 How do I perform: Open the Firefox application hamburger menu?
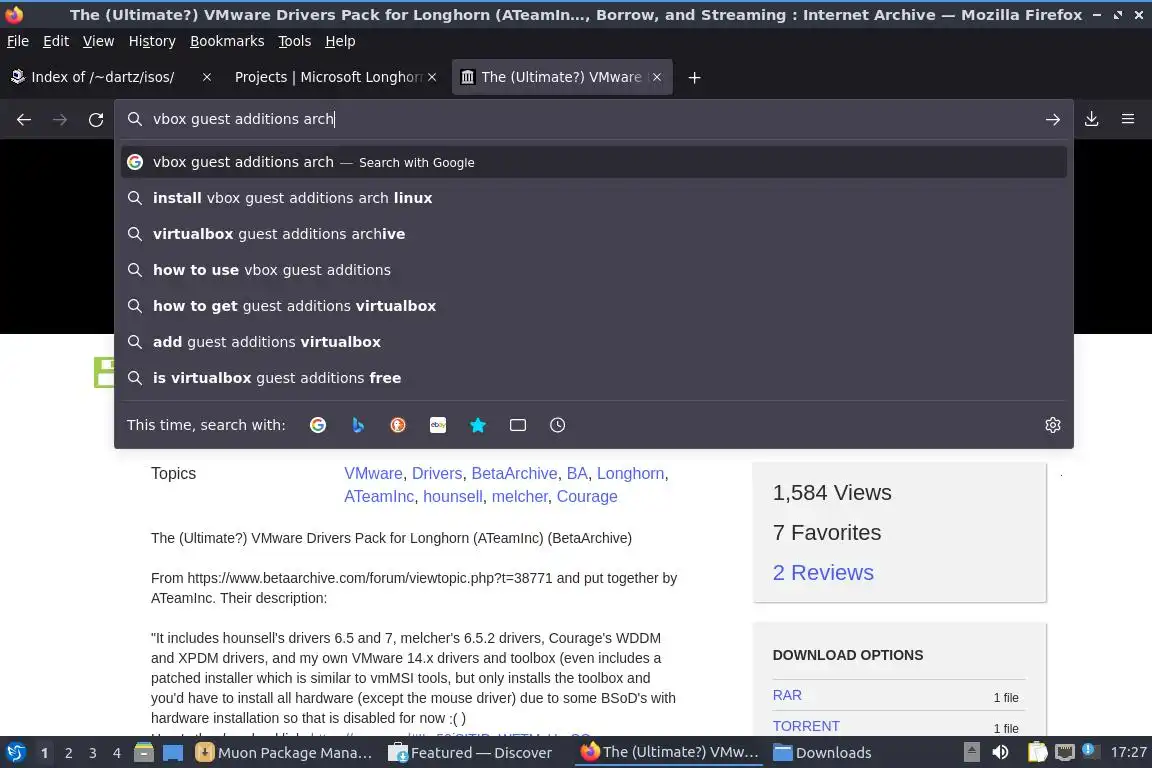pos(1128,119)
